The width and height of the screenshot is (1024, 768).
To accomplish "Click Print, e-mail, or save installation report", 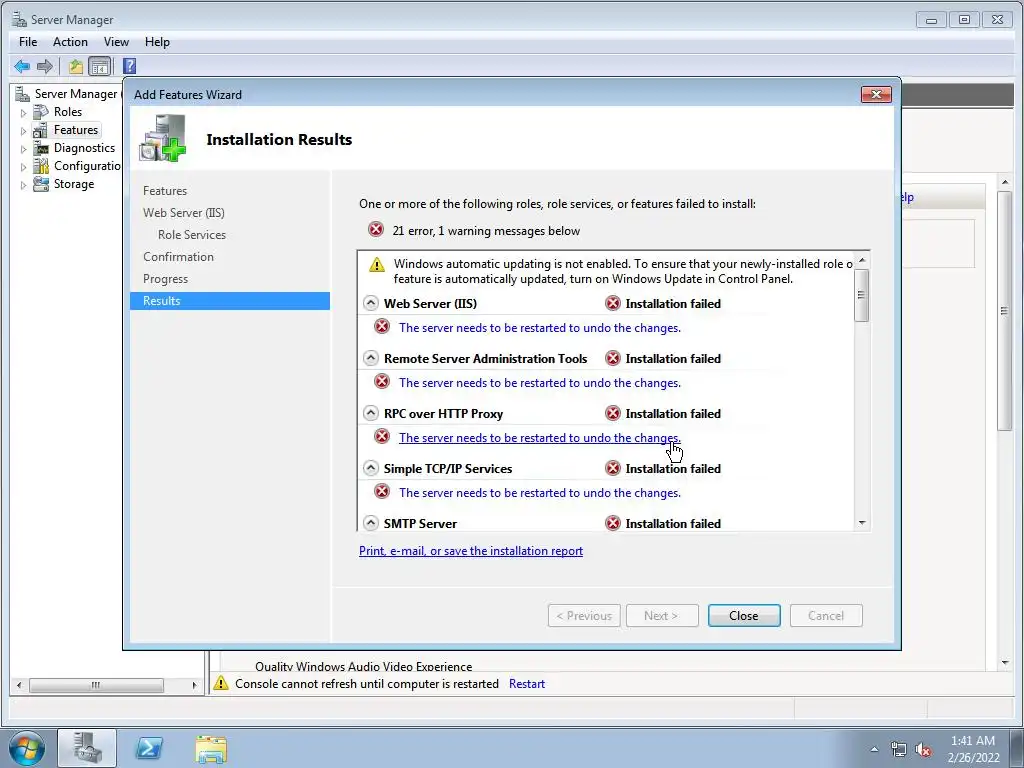I will pyautogui.click(x=471, y=551).
